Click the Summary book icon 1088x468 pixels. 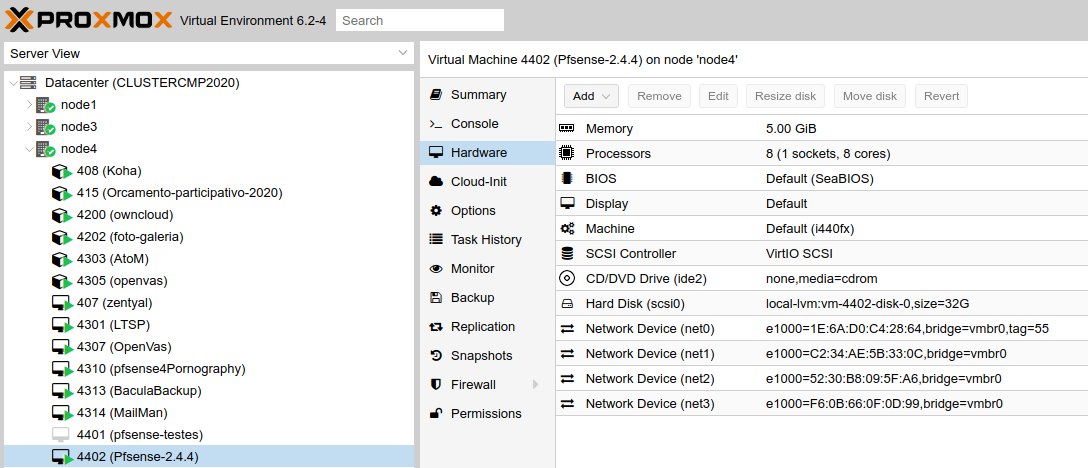[436, 94]
